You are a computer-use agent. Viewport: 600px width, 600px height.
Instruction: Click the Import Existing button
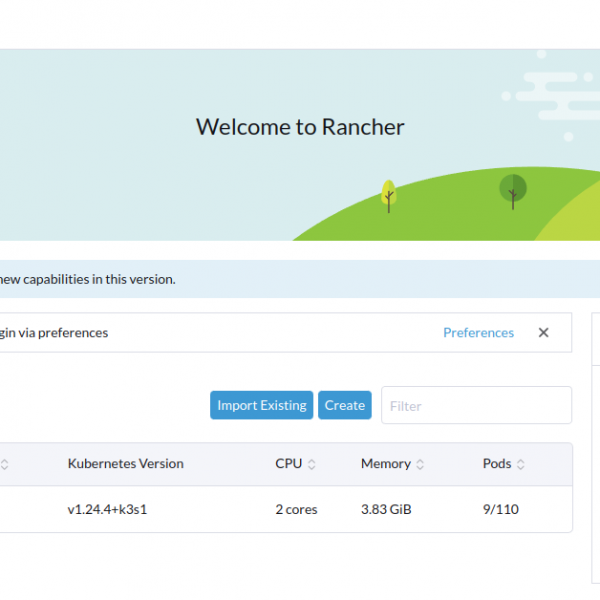pyautogui.click(x=261, y=405)
